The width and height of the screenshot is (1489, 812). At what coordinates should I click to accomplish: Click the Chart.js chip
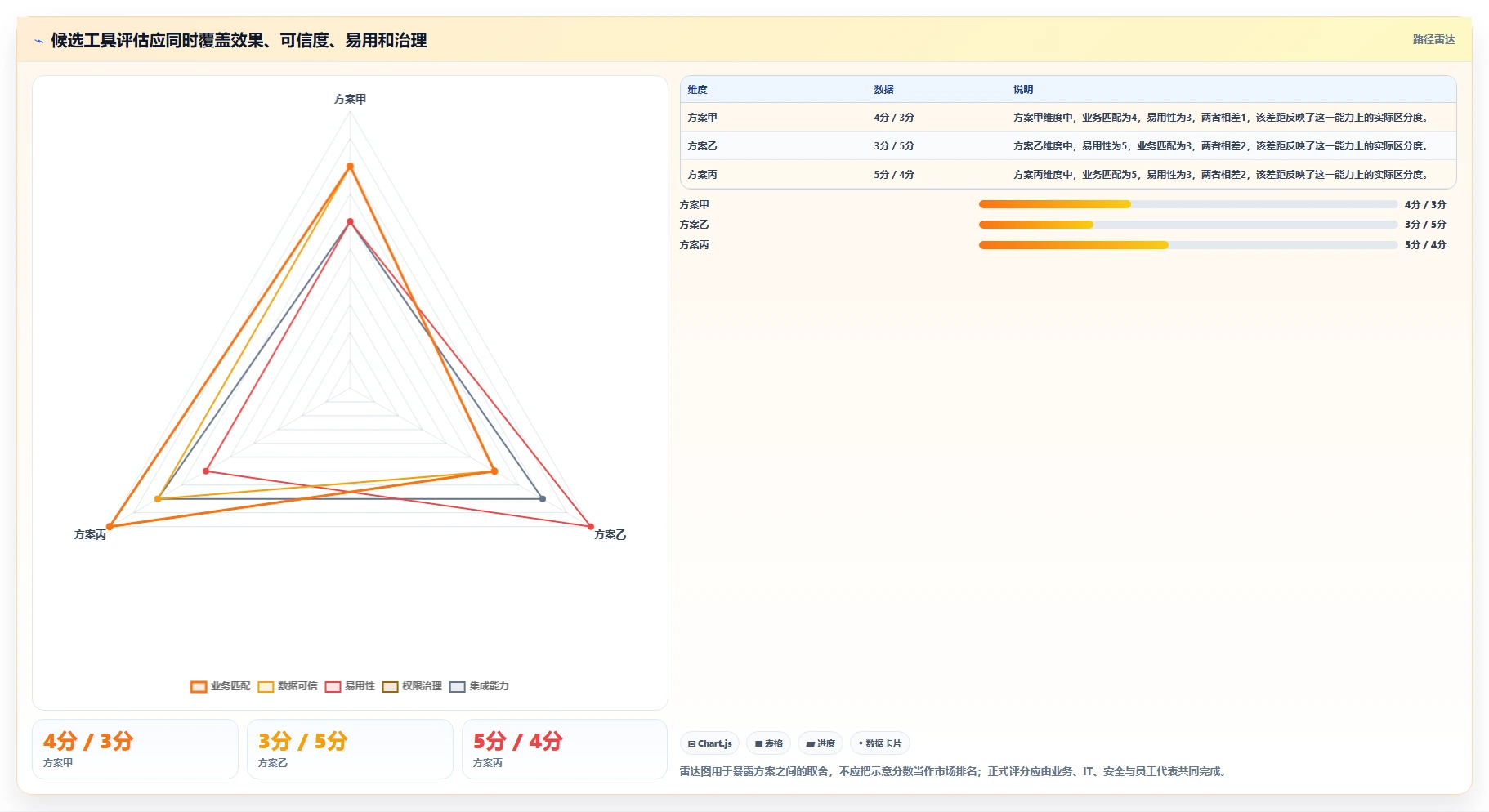pyautogui.click(x=709, y=743)
